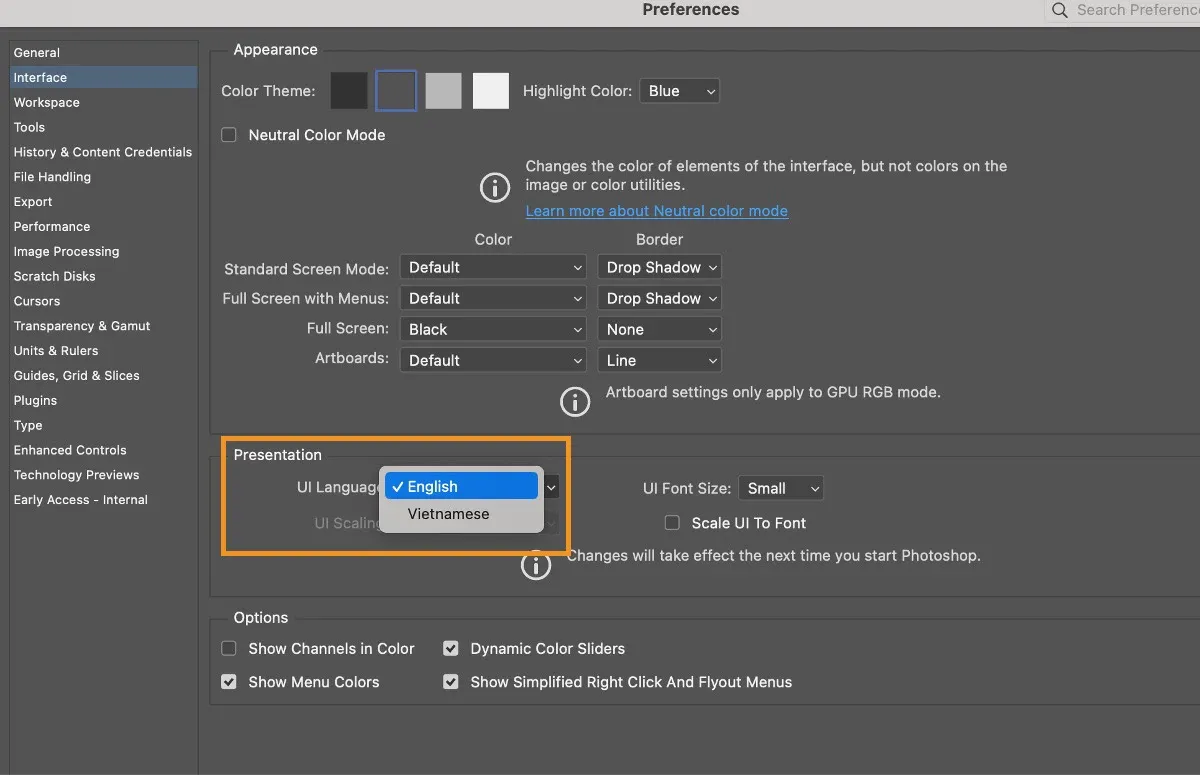Open the UI Font Size dropdown

[x=781, y=488]
